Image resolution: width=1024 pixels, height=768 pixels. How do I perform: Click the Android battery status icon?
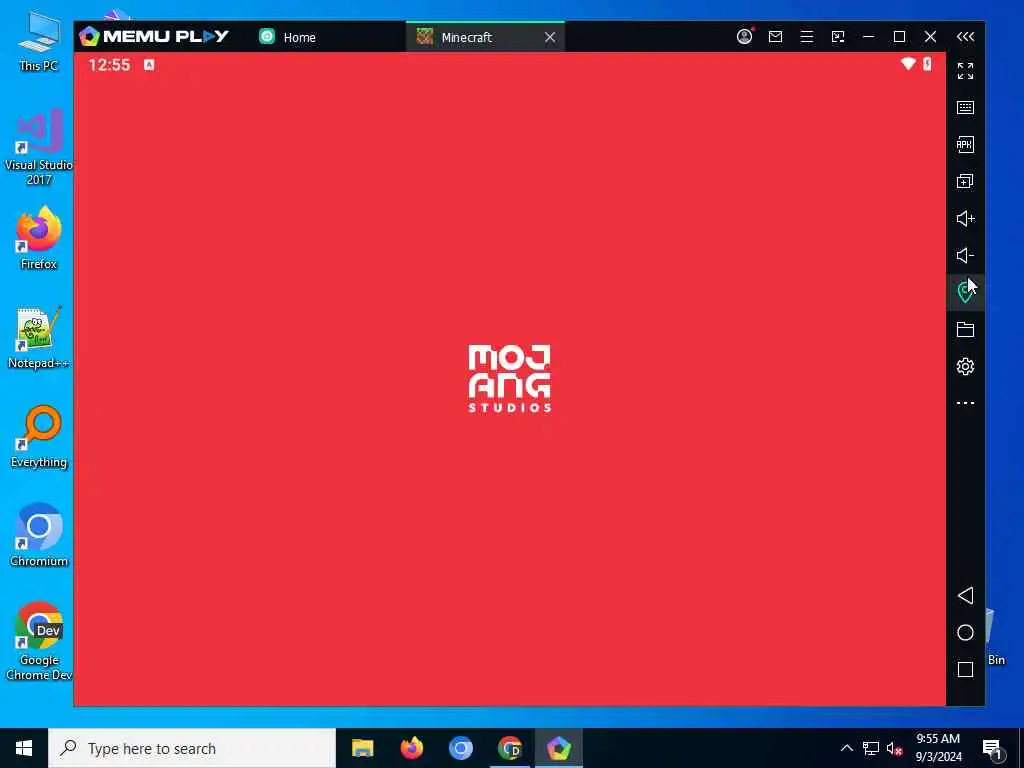927,63
